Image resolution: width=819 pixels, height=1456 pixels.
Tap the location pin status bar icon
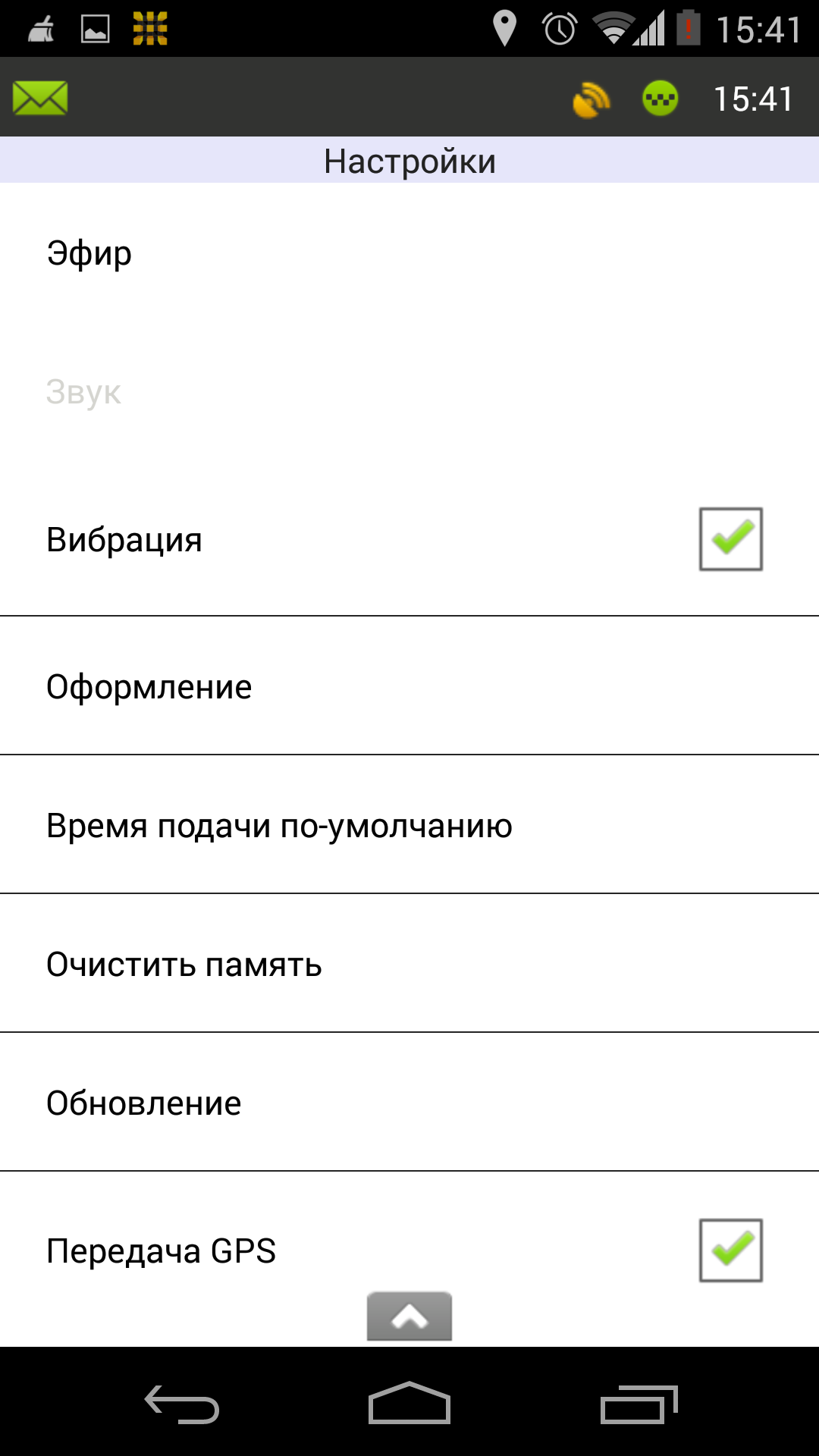click(x=504, y=29)
